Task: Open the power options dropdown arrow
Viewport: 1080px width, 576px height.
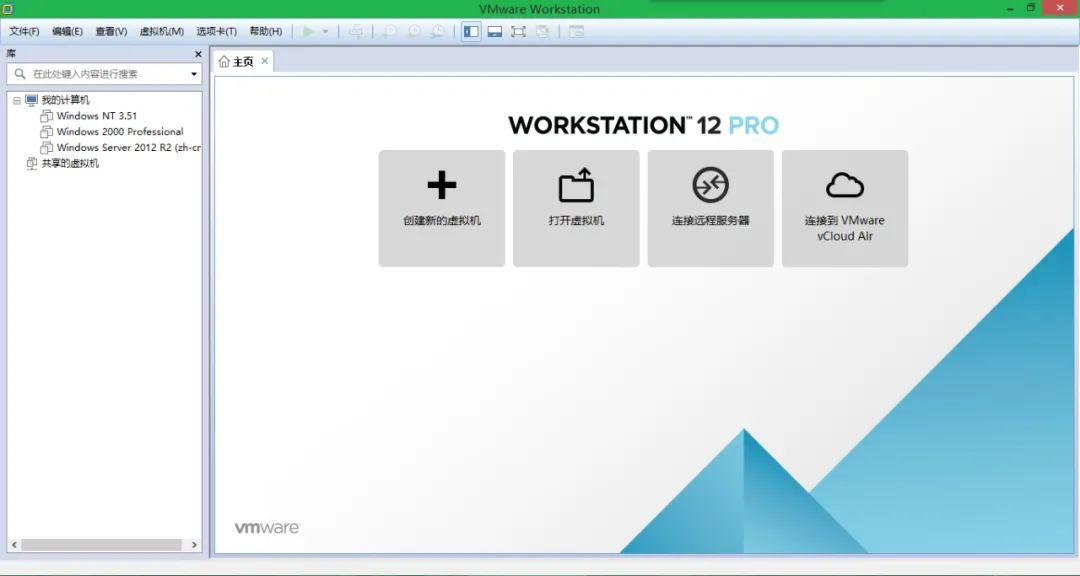Action: 326,31
